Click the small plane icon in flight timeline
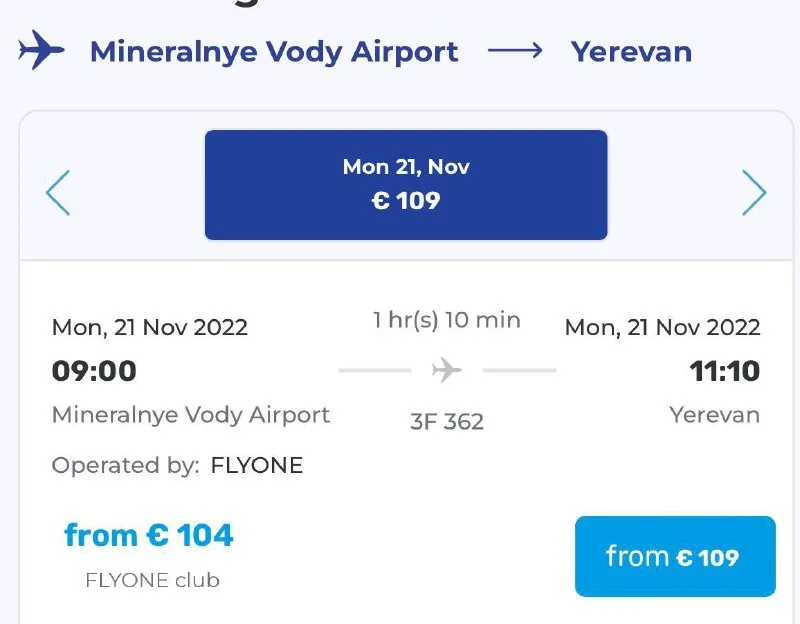 pos(447,371)
